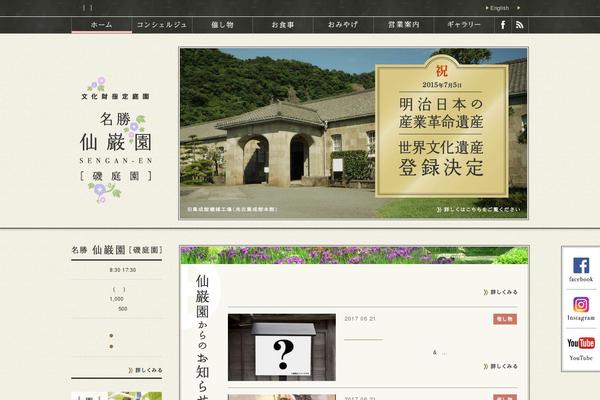Click 詳しくみる link in left sidebar
Screen dimensions: 600x400
point(145,370)
